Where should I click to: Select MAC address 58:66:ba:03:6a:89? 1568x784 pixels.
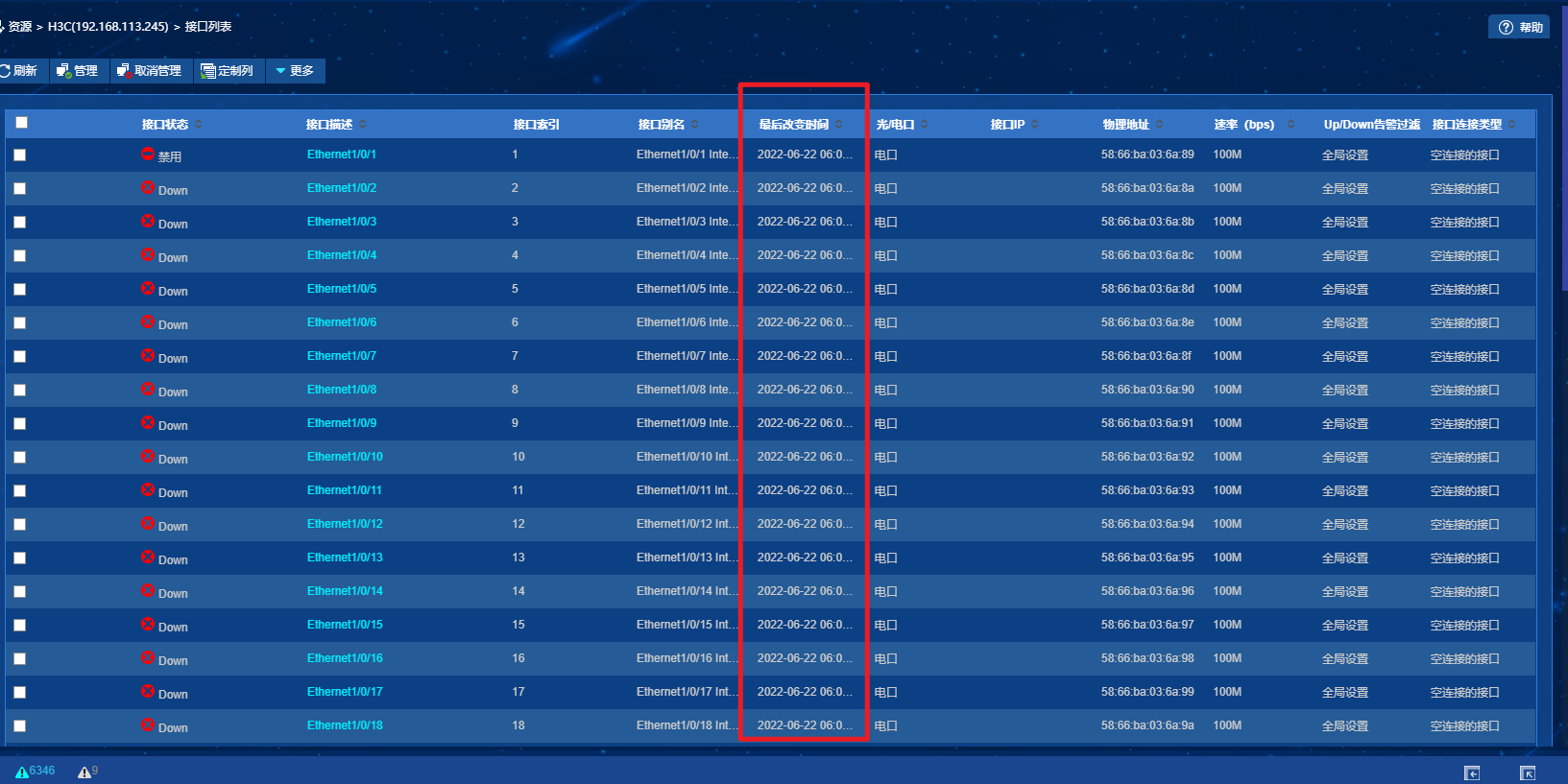[x=1147, y=154]
